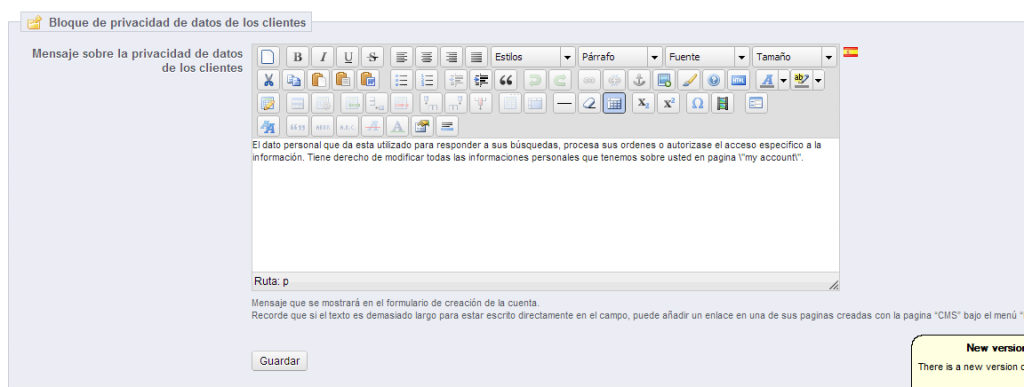Click the Abbreviation icon
The width and height of the screenshot is (1024, 387).
pyautogui.click(x=323, y=126)
